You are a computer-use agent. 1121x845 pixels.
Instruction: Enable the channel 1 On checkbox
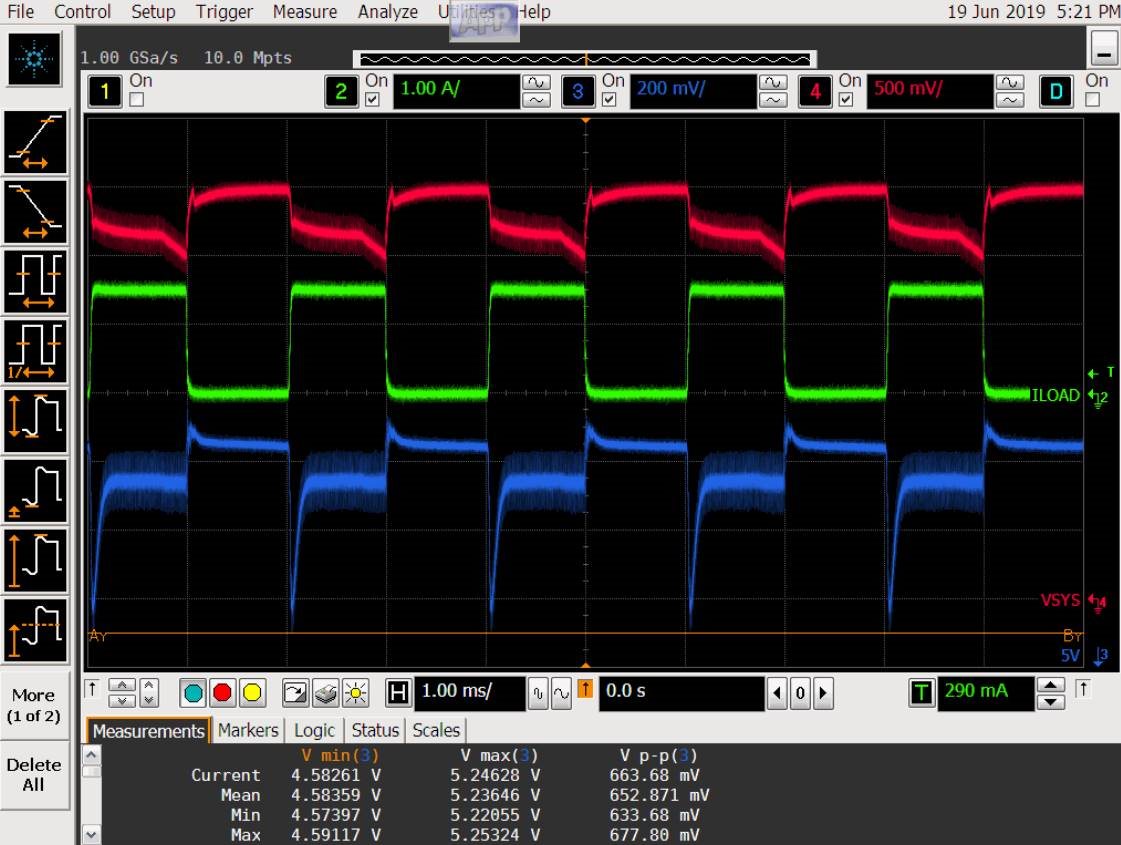coord(137,100)
